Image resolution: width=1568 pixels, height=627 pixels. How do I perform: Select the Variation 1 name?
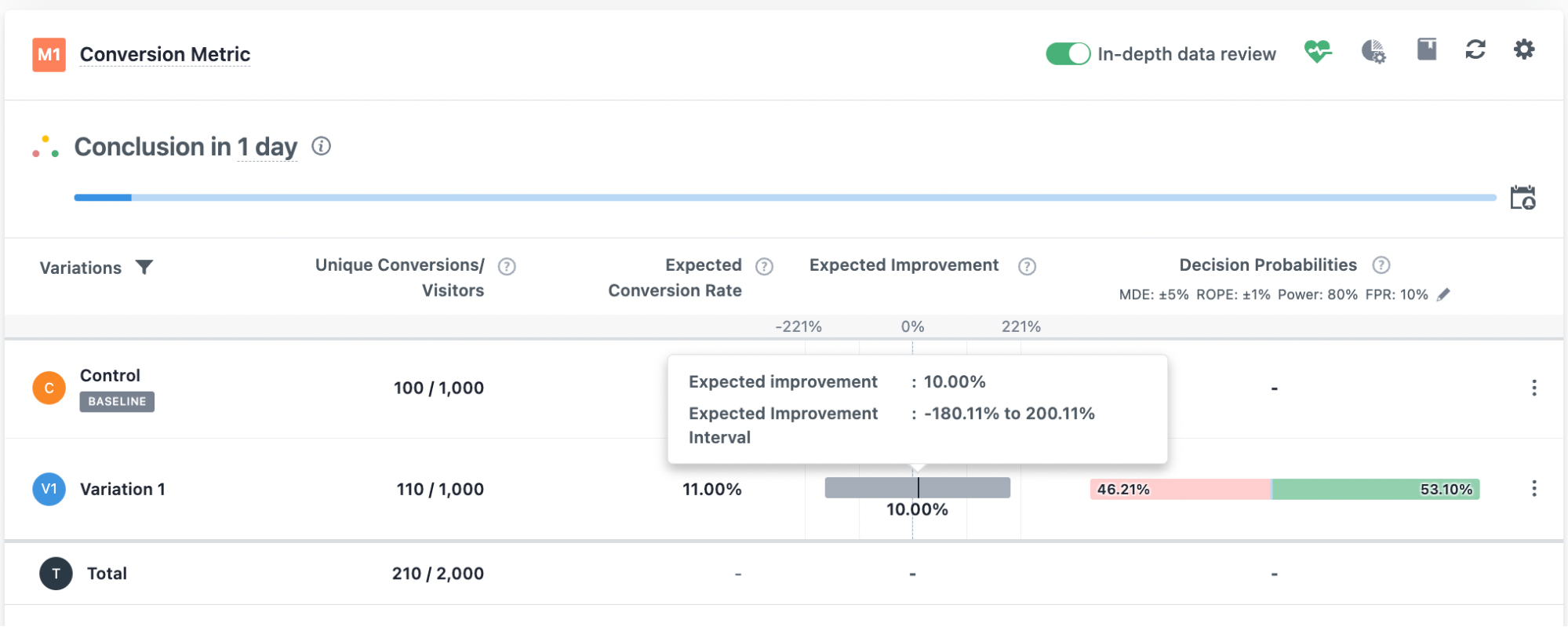[x=122, y=489]
